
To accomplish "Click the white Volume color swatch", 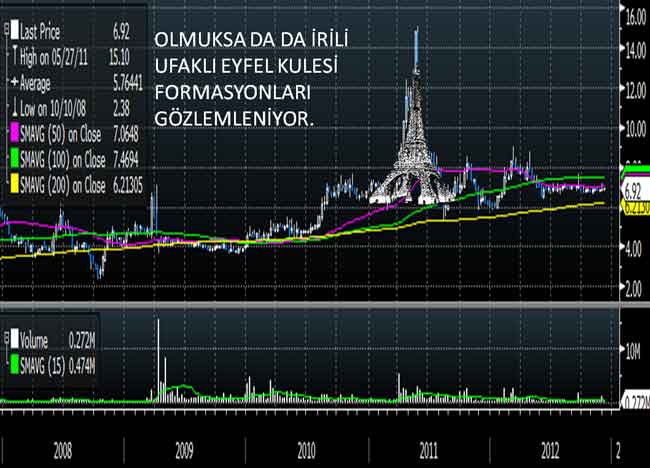I will 15,339.
